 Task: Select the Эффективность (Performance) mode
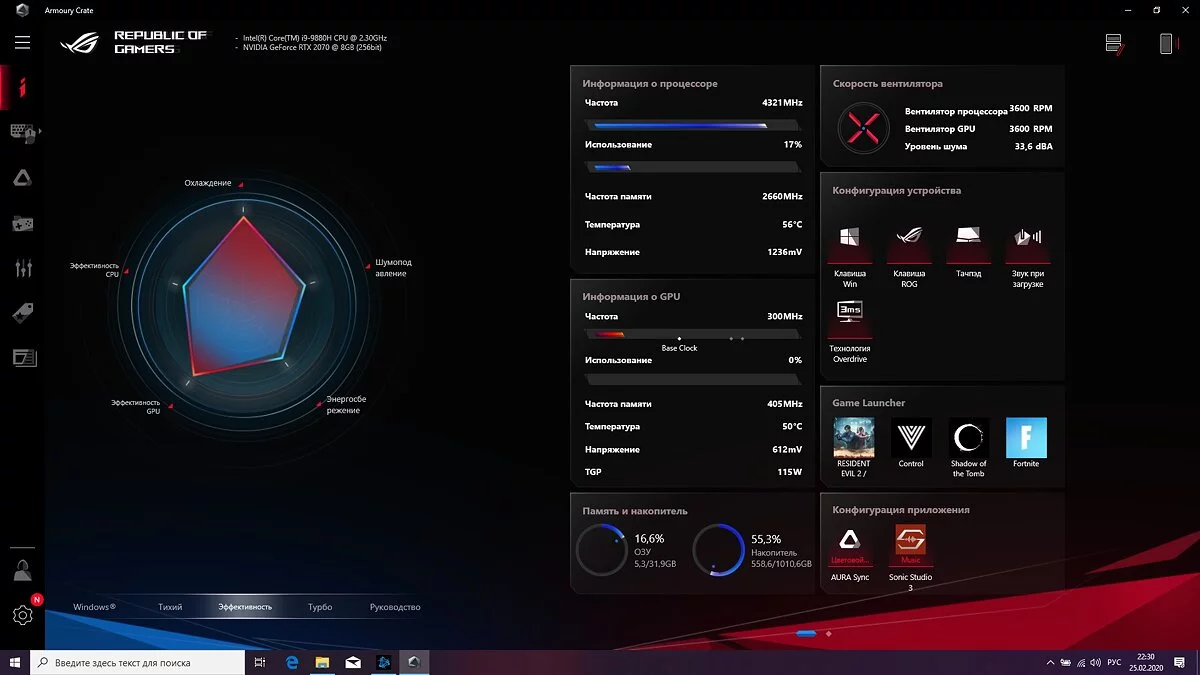click(245, 607)
